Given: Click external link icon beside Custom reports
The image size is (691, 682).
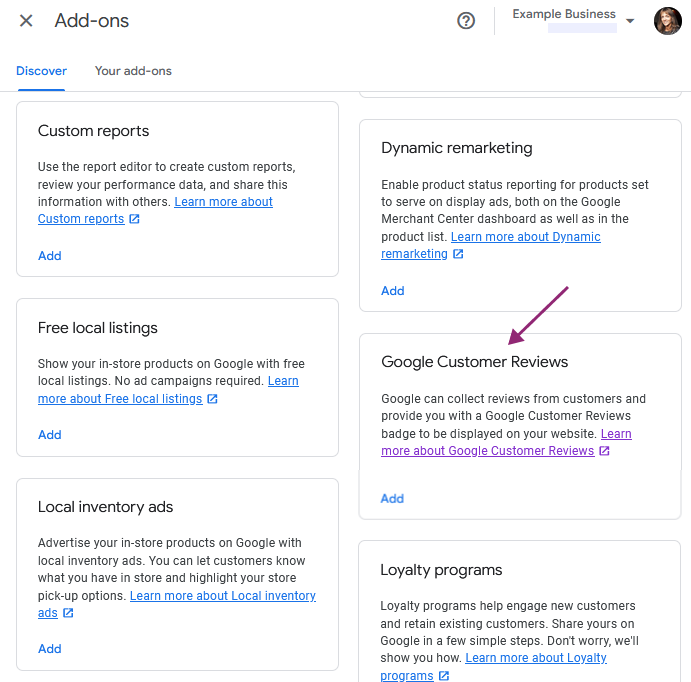Looking at the screenshot, I should 134,219.
